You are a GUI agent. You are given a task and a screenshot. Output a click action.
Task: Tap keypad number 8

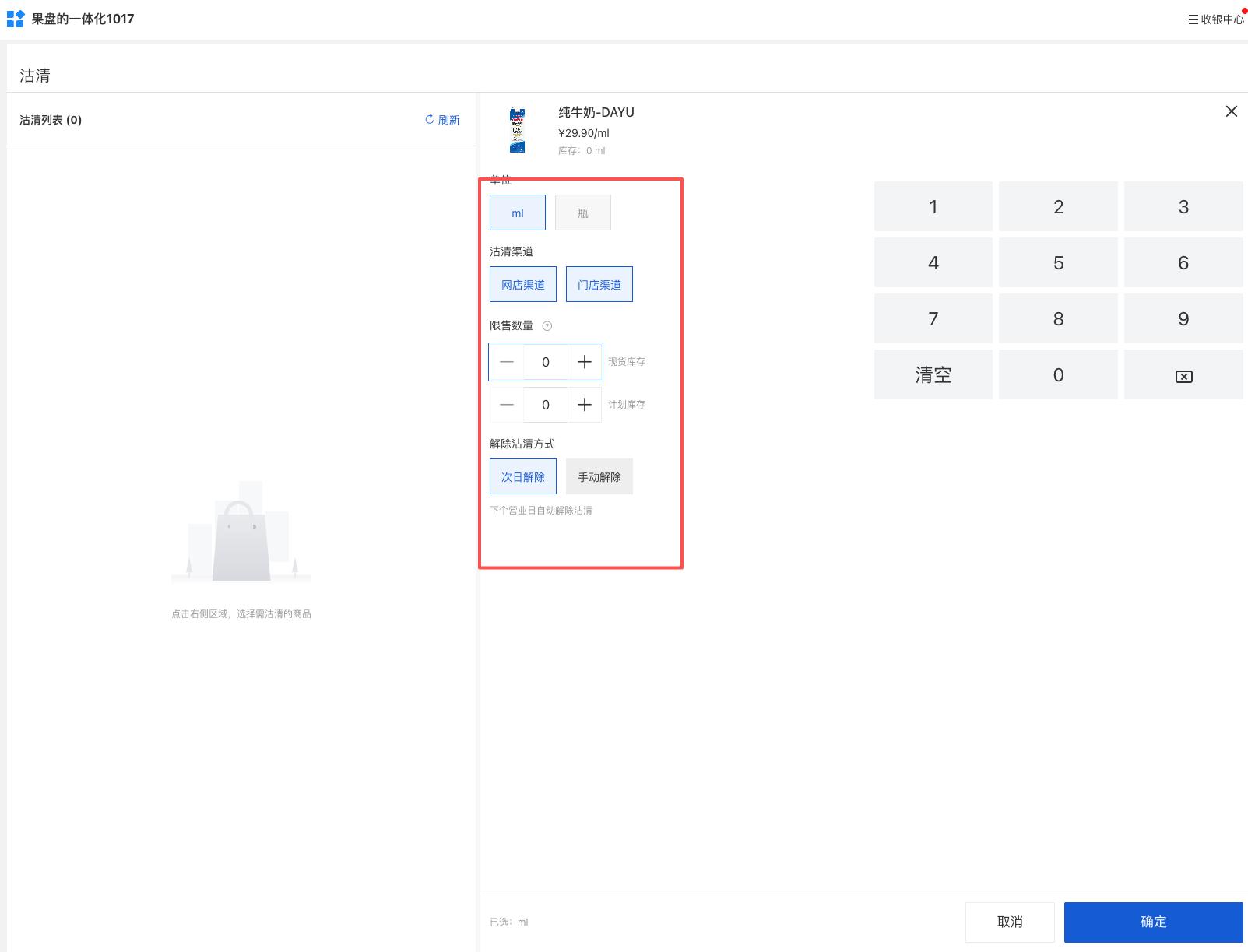[1058, 318]
